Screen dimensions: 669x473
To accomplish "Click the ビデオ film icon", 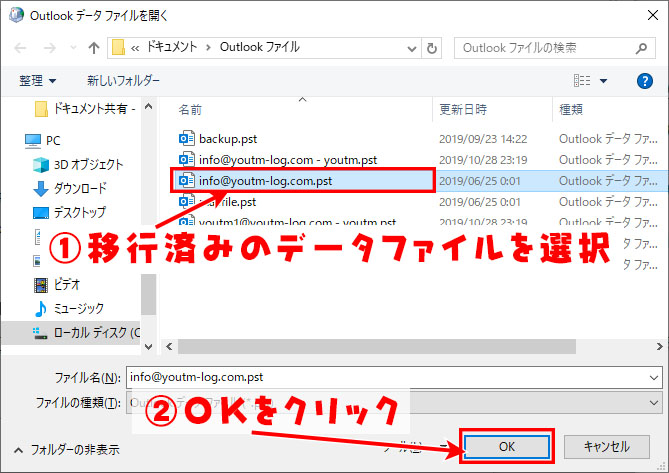I will (x=41, y=285).
